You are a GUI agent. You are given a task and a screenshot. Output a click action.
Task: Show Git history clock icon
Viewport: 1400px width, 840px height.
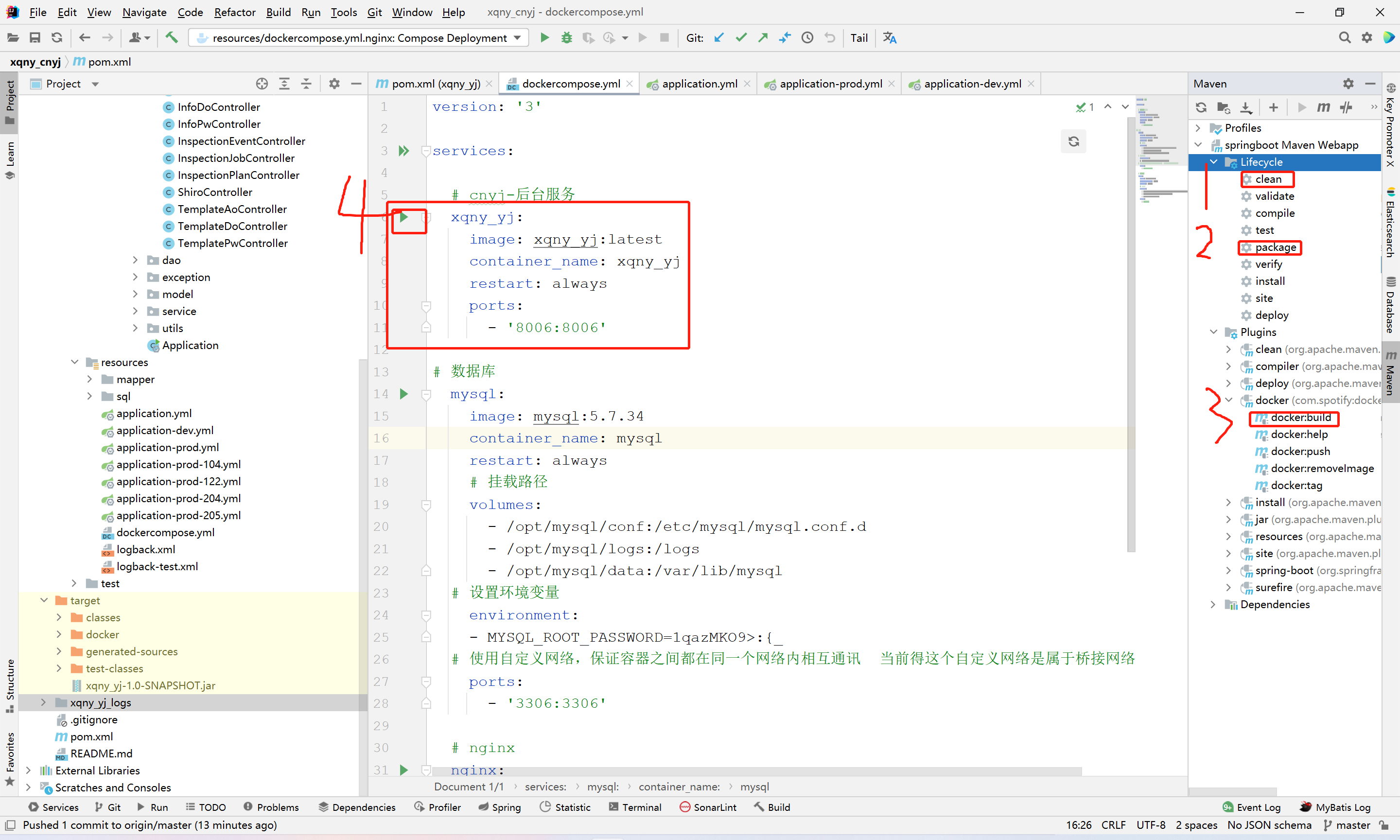coord(807,38)
